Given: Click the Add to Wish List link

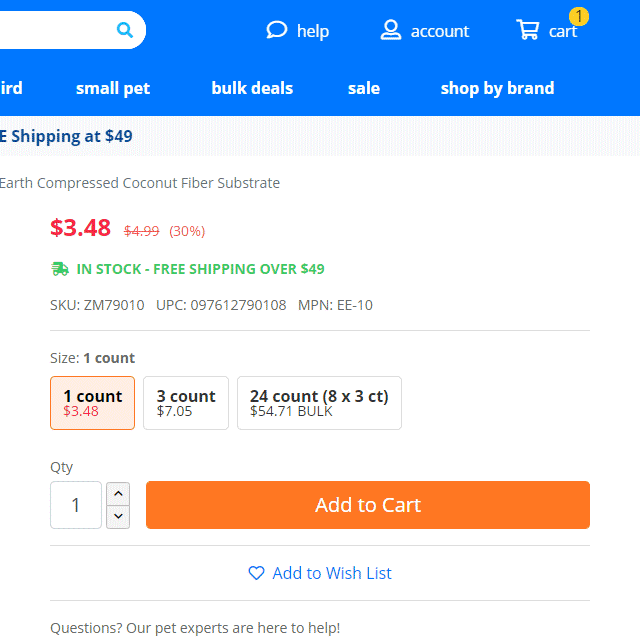Looking at the screenshot, I should coord(332,573).
